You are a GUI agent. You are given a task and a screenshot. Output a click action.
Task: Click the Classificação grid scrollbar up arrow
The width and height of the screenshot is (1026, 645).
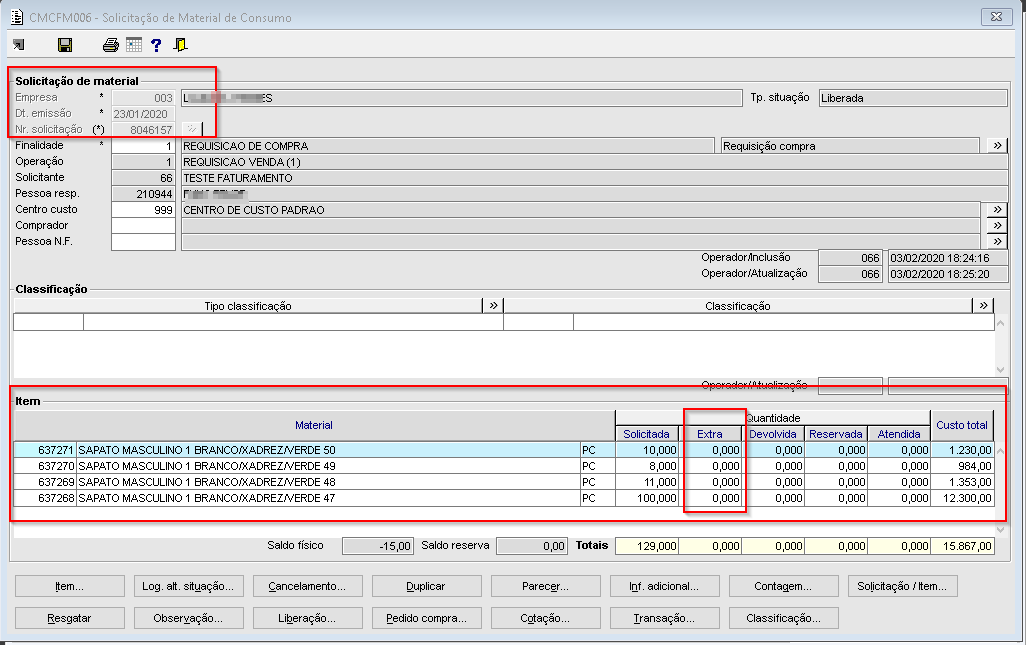coord(1000,323)
